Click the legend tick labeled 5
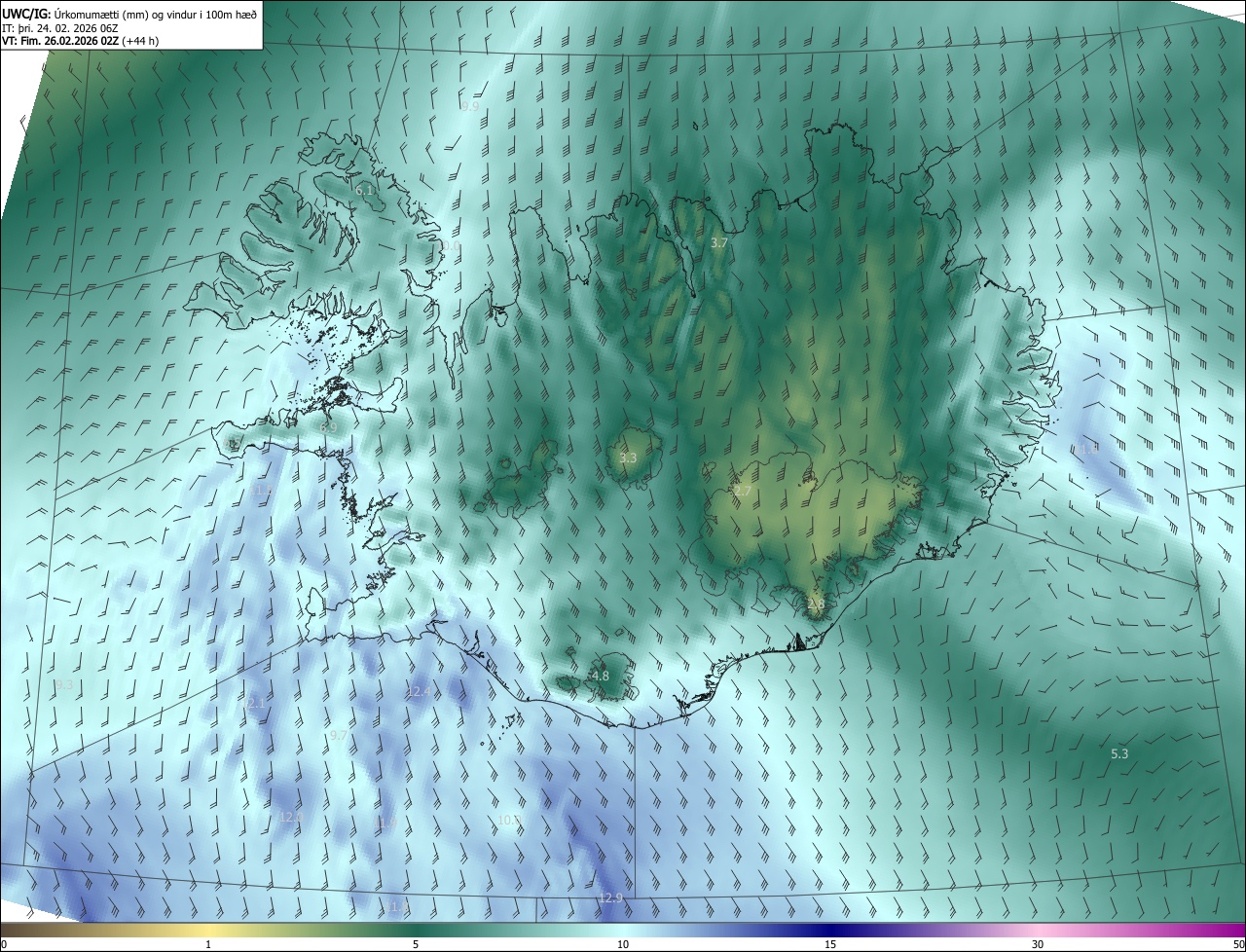This screenshot has width=1246, height=952. tap(416, 944)
